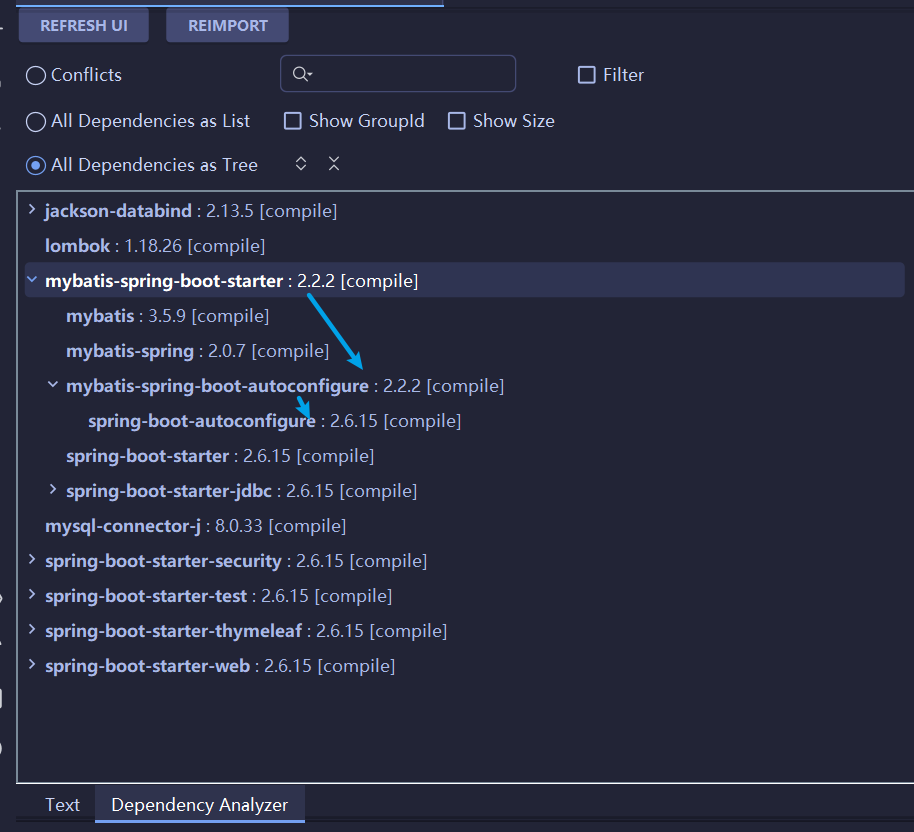Select All Dependencies as Tree option
Screen dimensions: 914x832
click(x=36, y=165)
